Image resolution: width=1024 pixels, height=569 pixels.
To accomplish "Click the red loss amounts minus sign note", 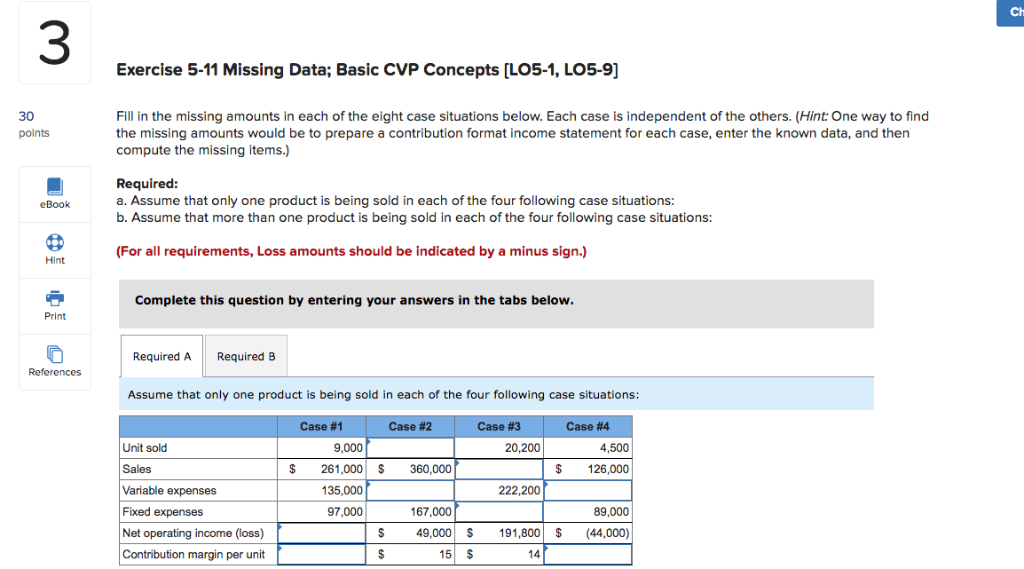I will pyautogui.click(x=351, y=252).
